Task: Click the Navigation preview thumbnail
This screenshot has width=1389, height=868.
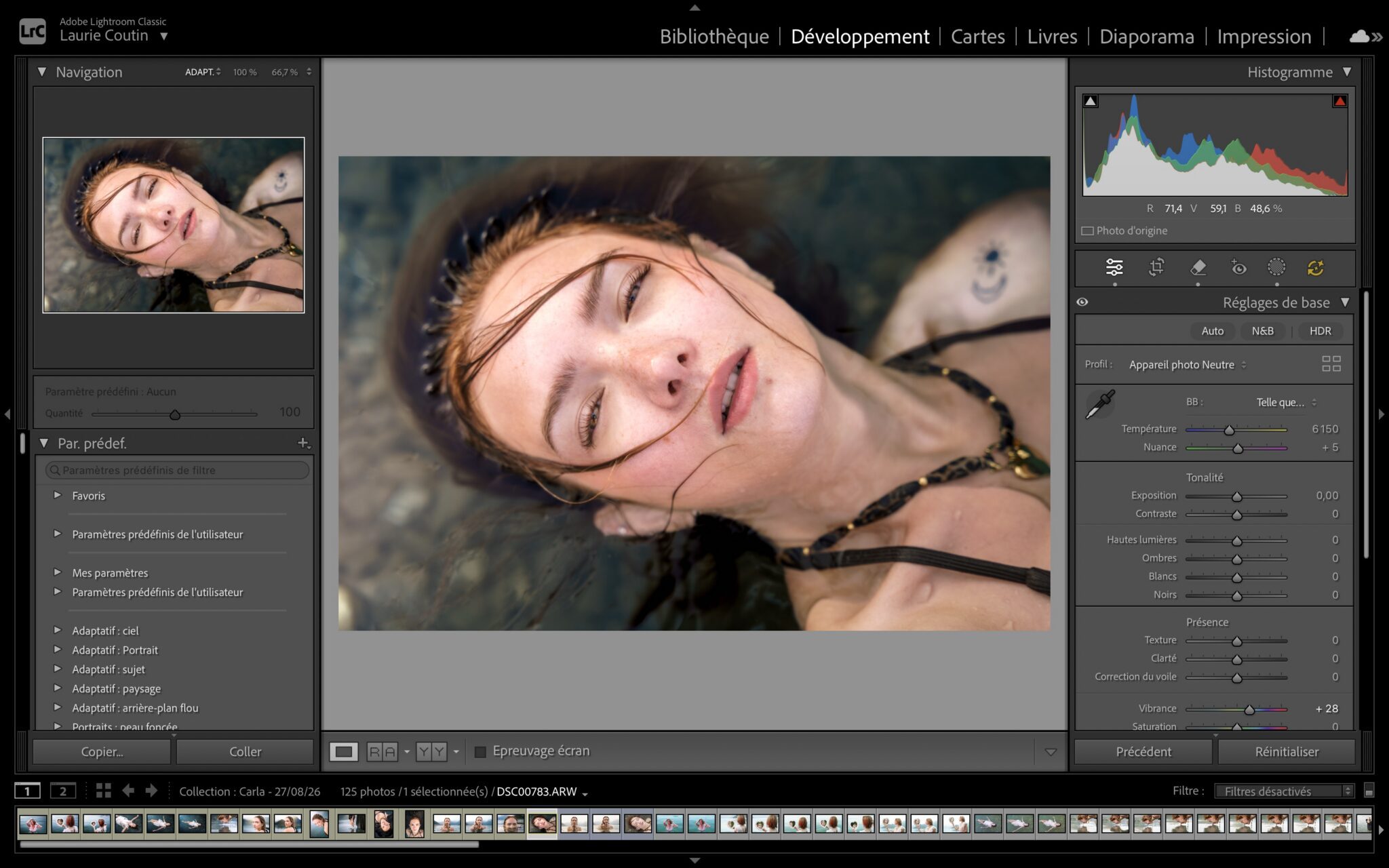Action: [174, 225]
